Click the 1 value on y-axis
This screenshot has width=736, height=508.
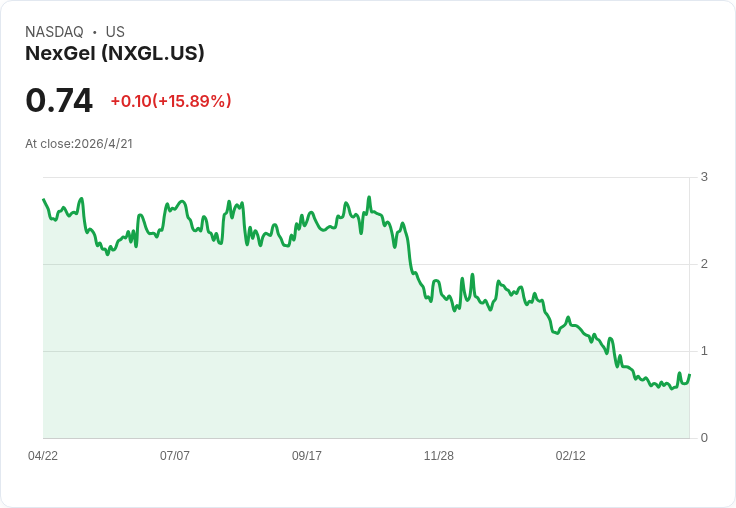point(704,351)
